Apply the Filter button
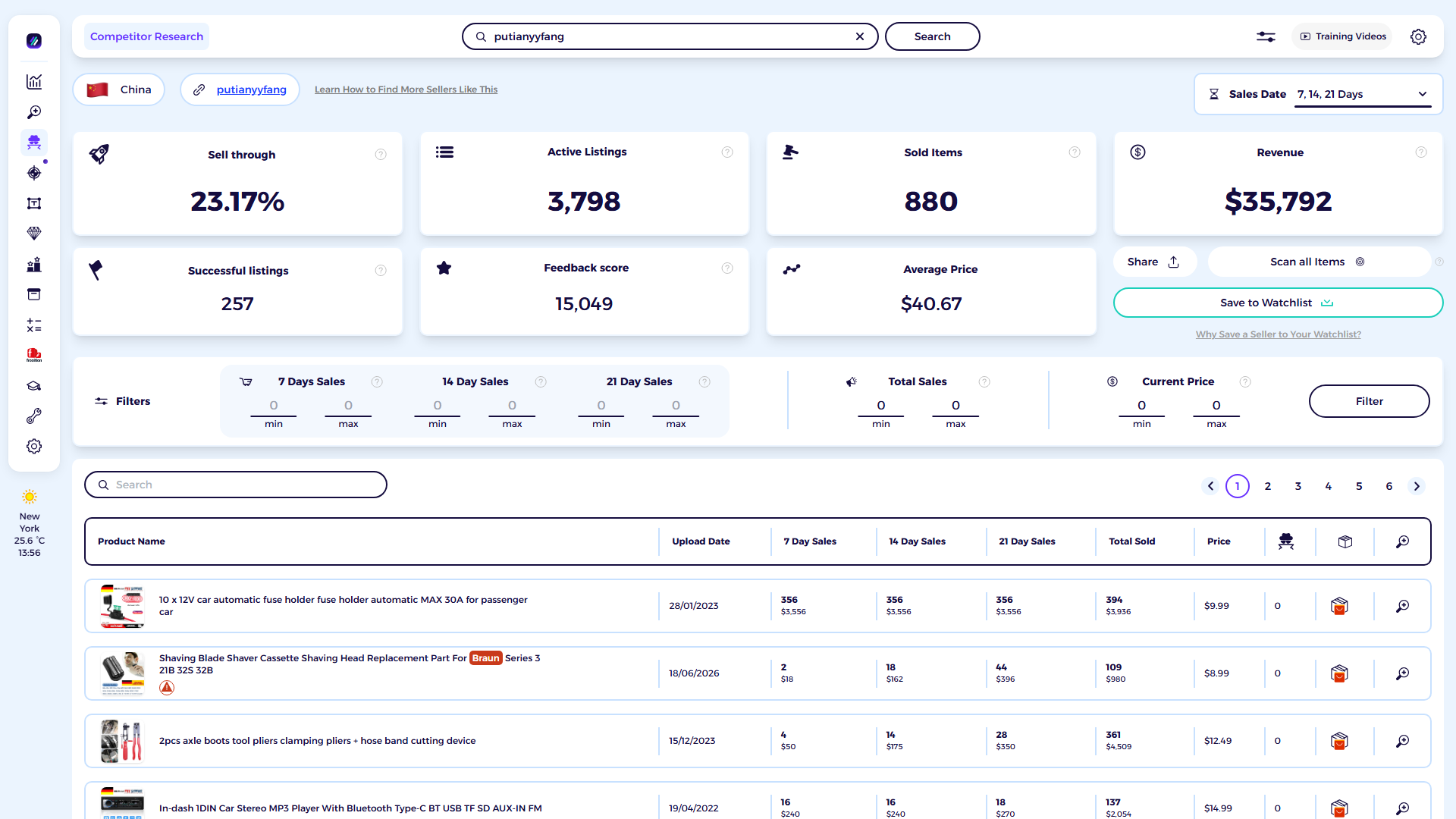 (1369, 401)
